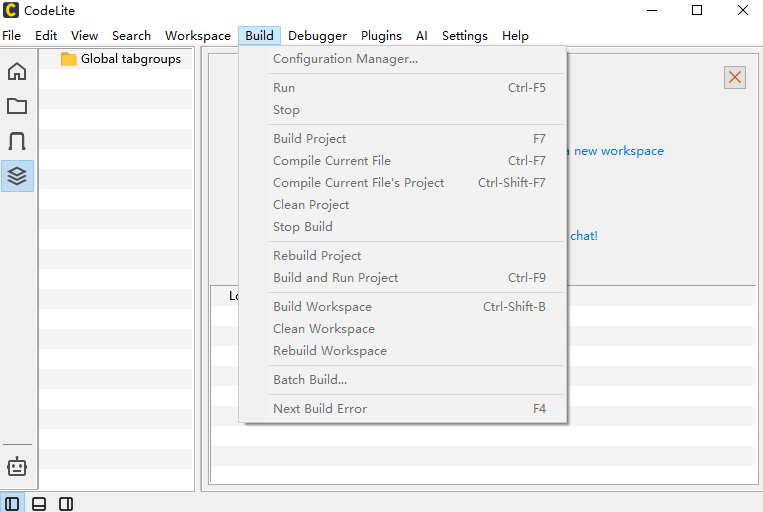Open the Edit menu
Screen dimensions: 763x512
(x=46, y=36)
